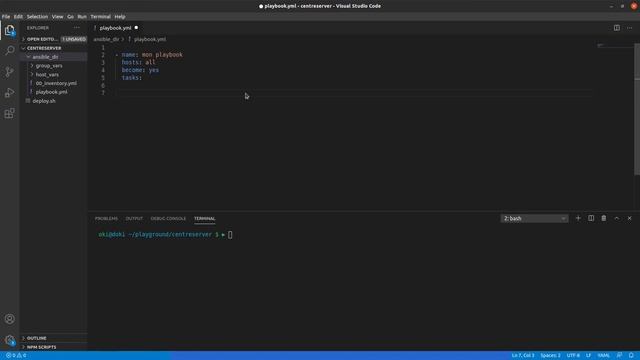This screenshot has width=640, height=360.
Task: Click the errors and warnings status indicator
Action: pos(16,356)
